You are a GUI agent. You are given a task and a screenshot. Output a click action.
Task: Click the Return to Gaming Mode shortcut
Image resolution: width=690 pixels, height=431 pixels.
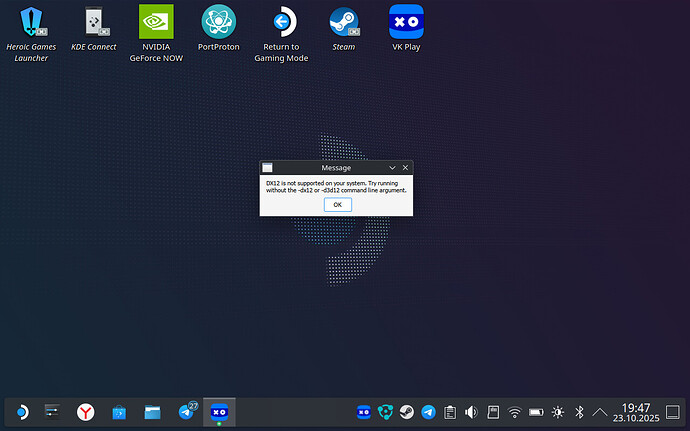pyautogui.click(x=281, y=21)
